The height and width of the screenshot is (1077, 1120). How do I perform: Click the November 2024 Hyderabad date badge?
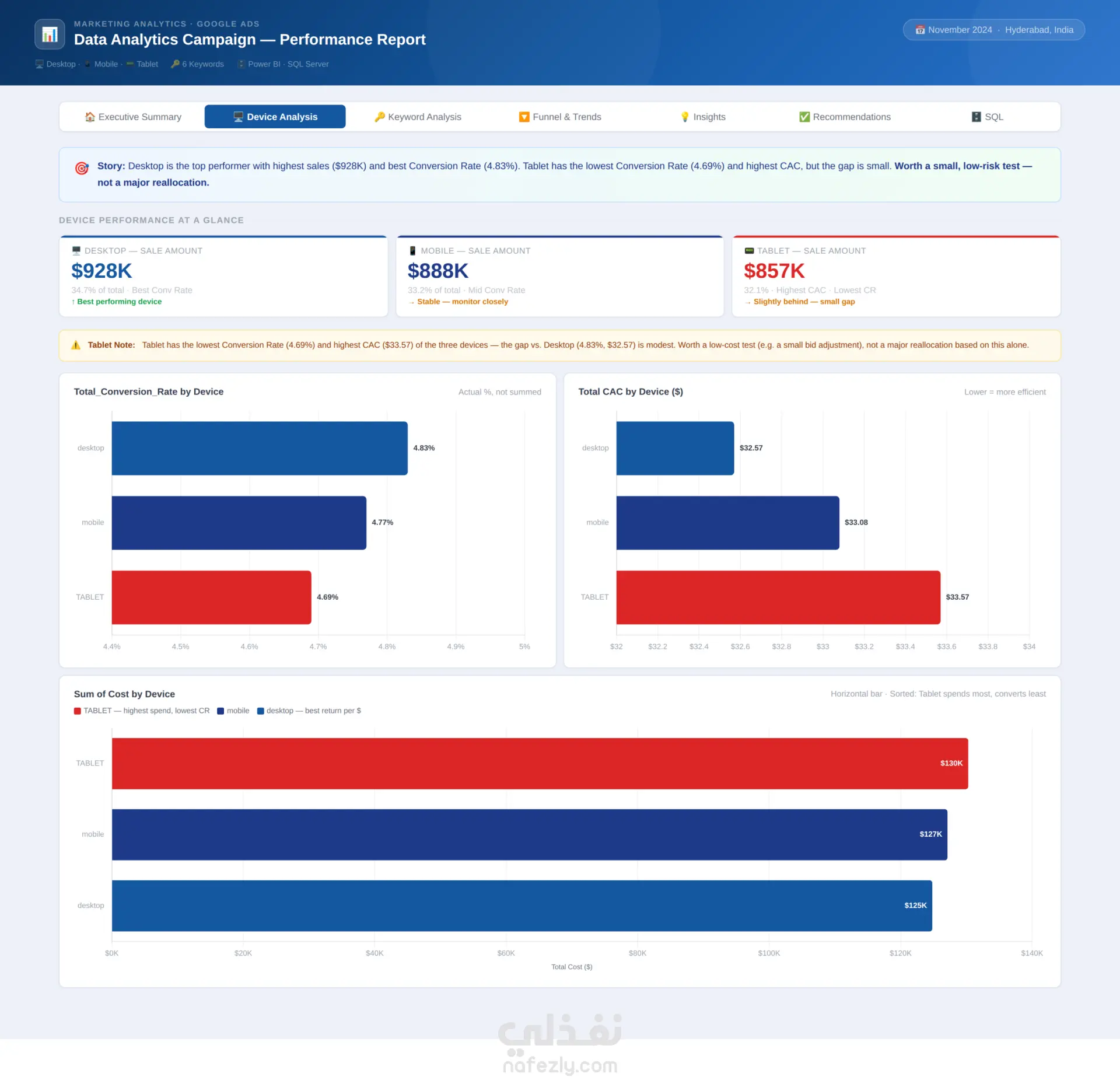994,30
